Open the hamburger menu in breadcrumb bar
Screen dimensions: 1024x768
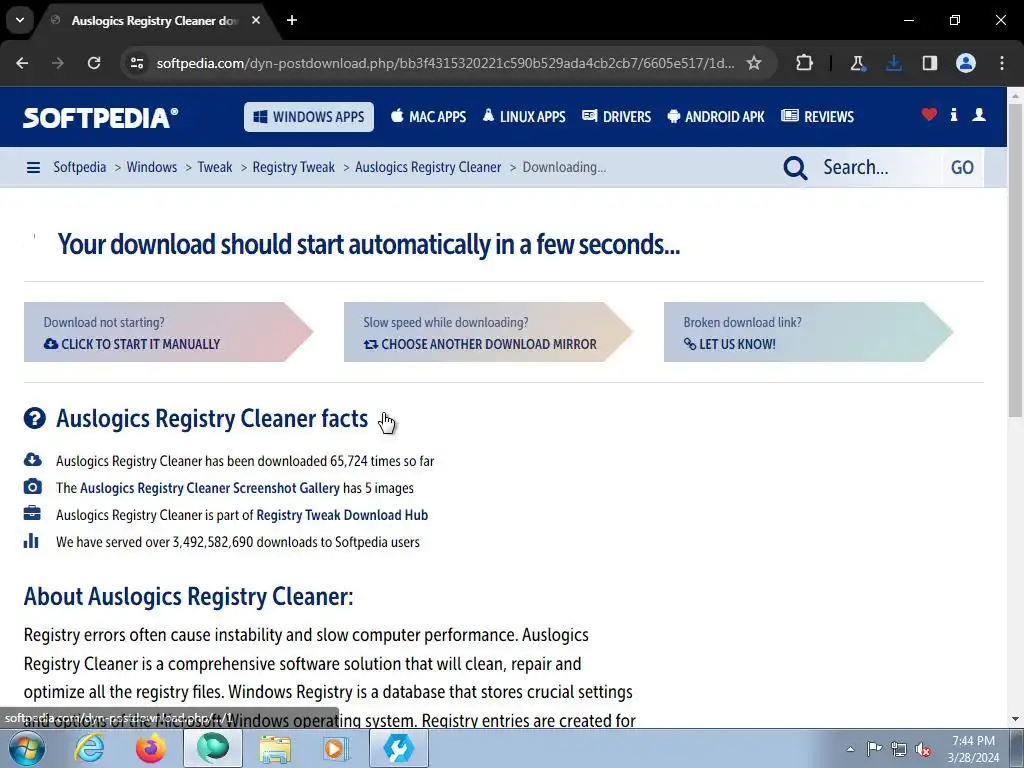pos(33,168)
